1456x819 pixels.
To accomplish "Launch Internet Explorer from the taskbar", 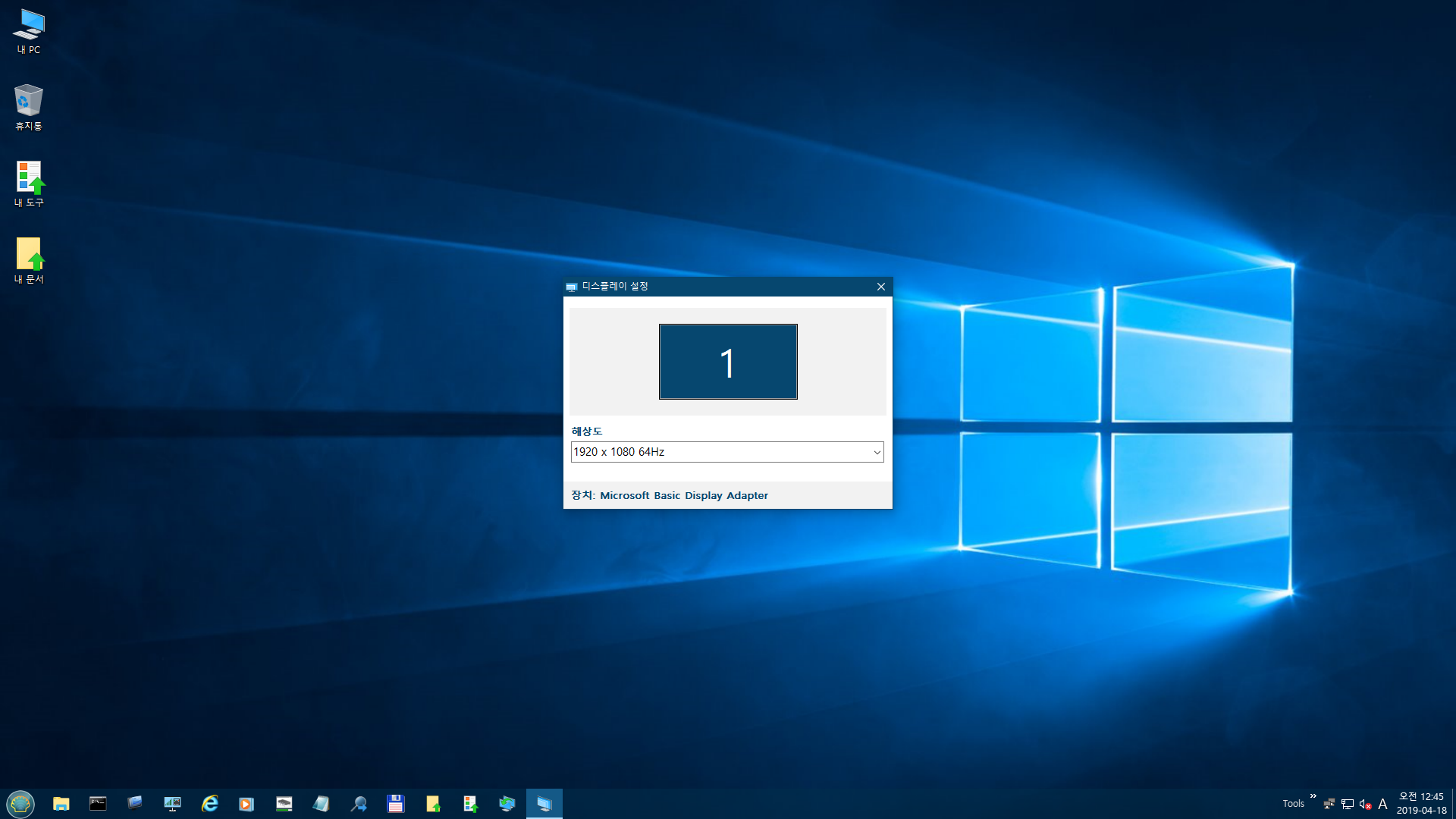I will (x=209, y=804).
